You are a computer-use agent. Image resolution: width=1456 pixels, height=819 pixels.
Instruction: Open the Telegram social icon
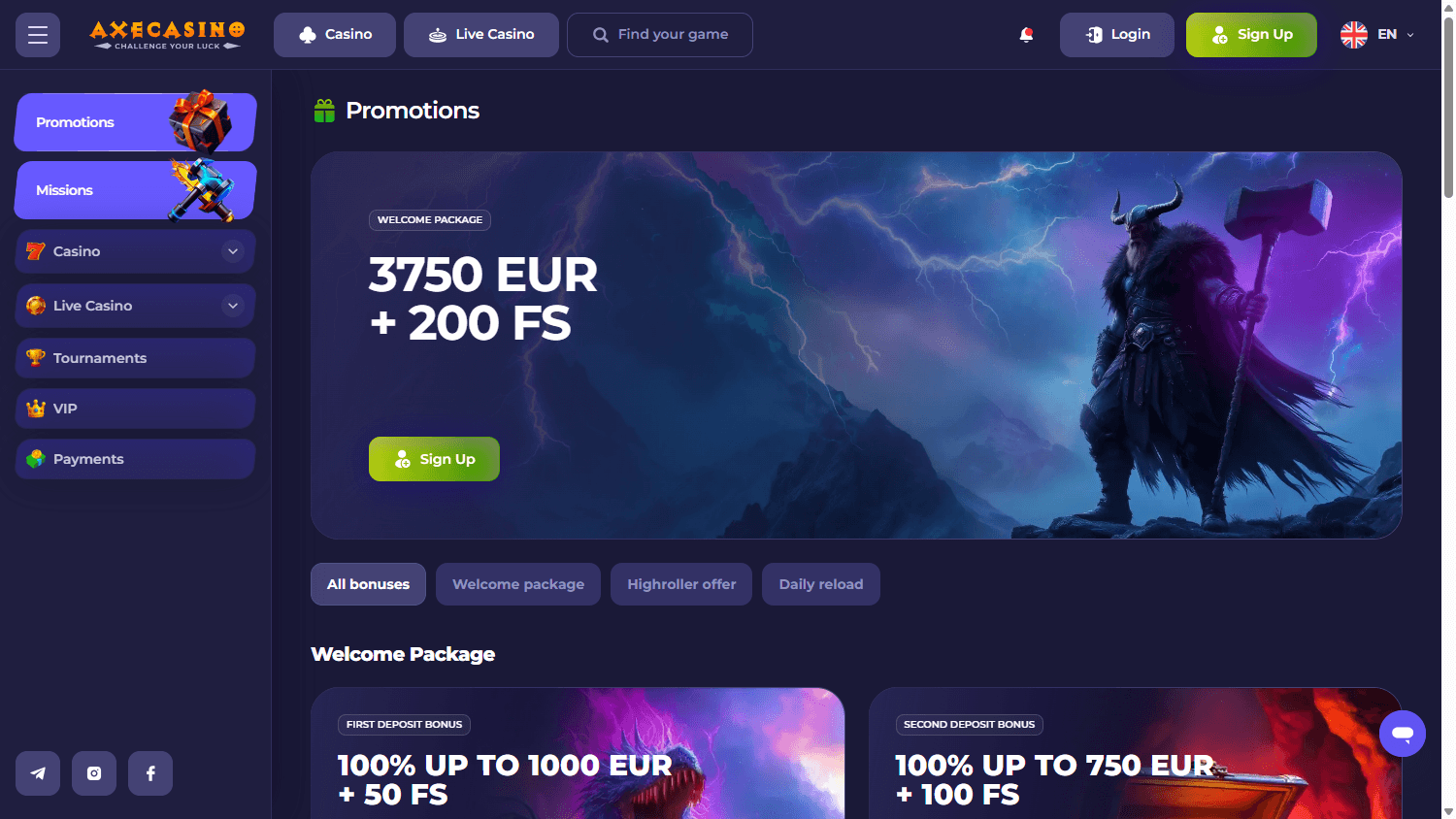(38, 773)
